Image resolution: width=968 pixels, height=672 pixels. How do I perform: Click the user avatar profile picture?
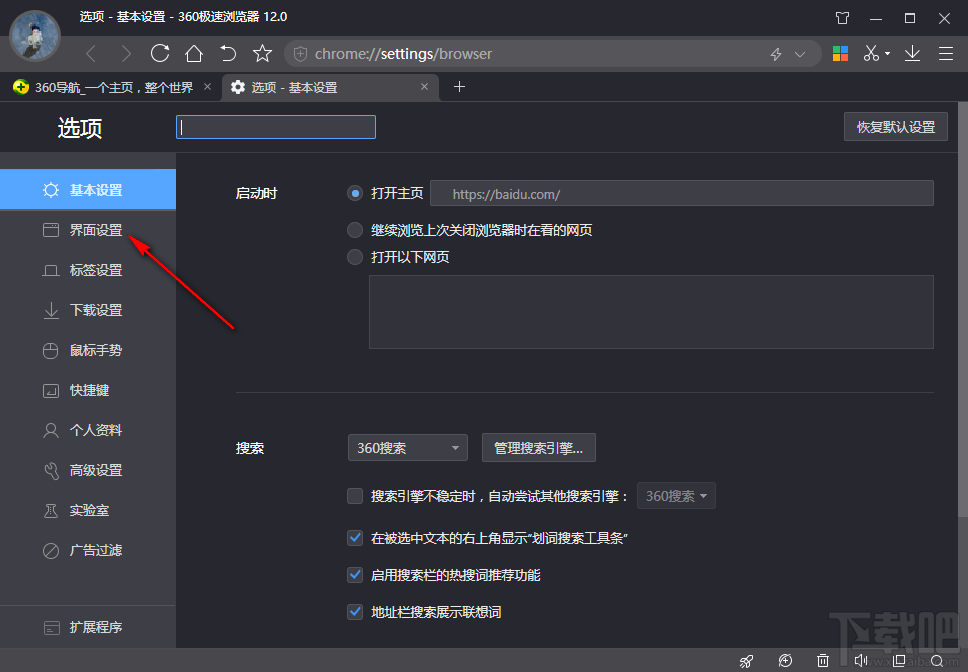coord(35,36)
